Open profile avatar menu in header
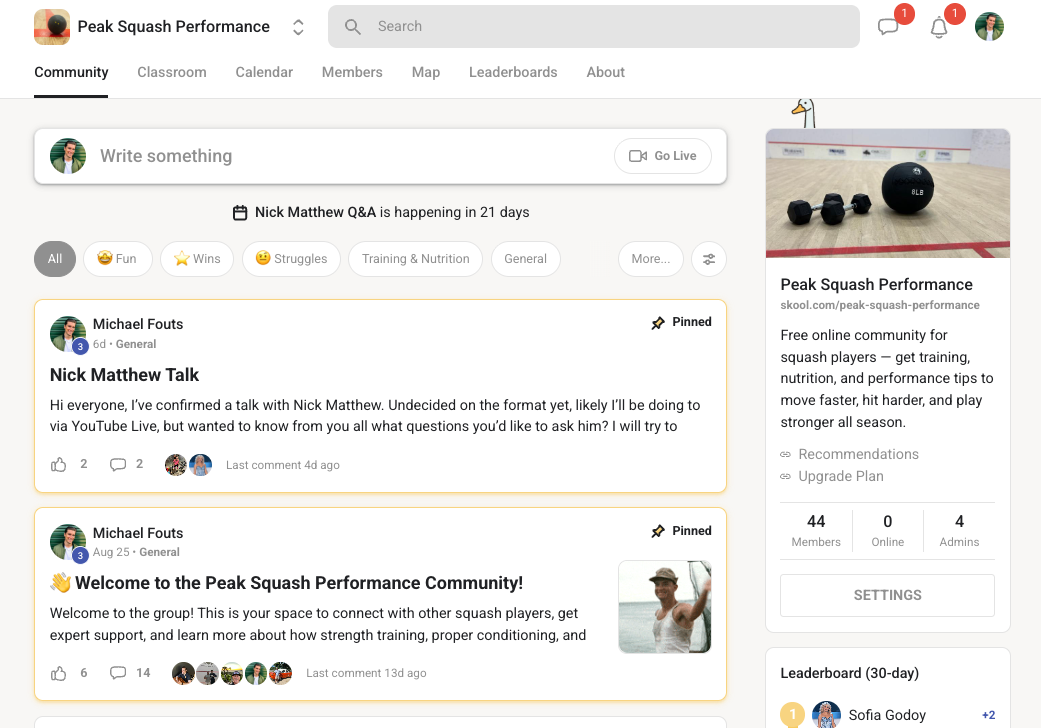The image size is (1041, 728). coord(989,27)
